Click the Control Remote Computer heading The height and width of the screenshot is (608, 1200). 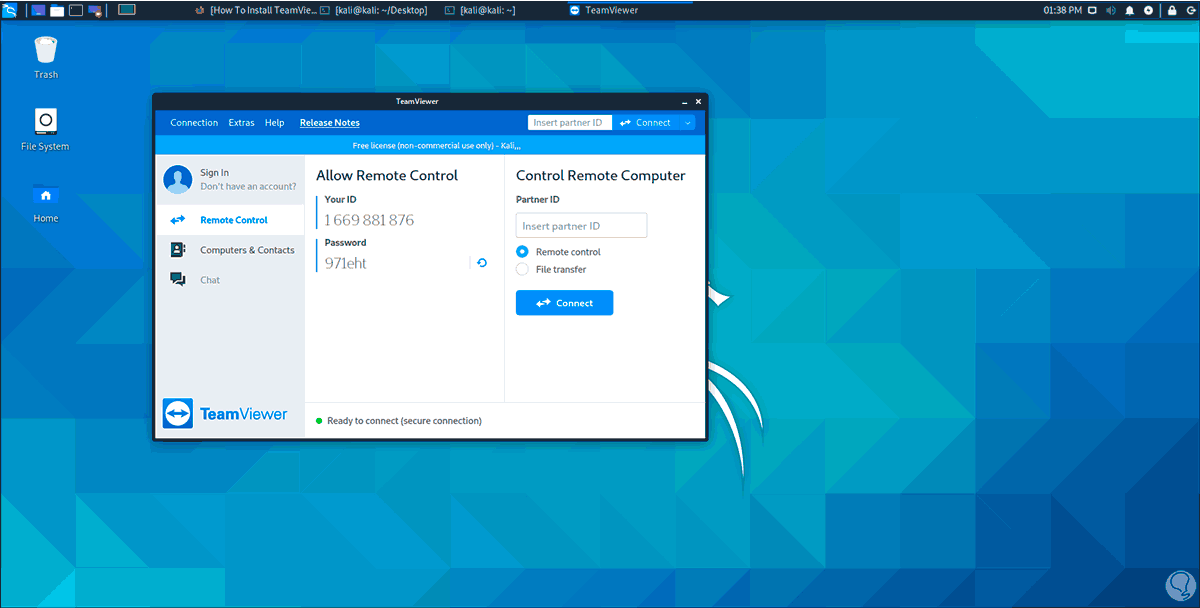tap(601, 175)
